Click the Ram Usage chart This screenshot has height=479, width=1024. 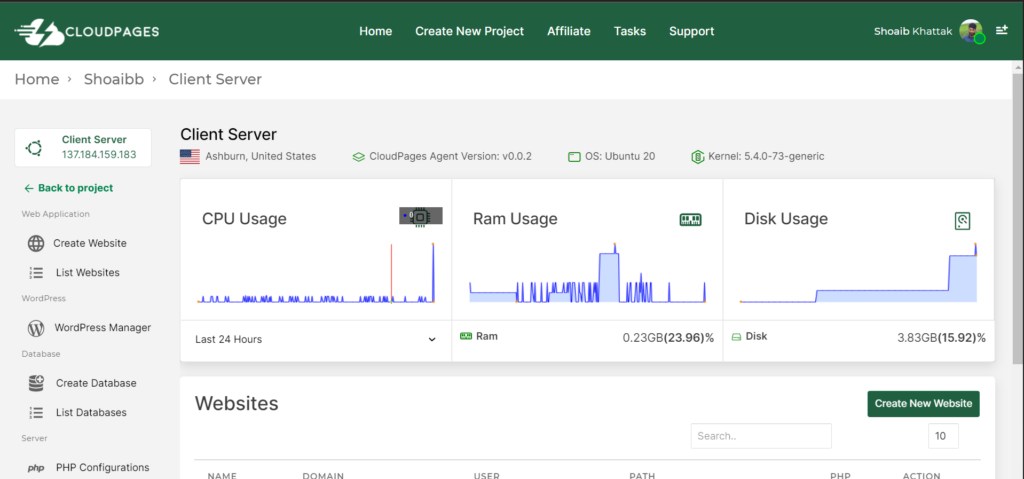click(587, 273)
